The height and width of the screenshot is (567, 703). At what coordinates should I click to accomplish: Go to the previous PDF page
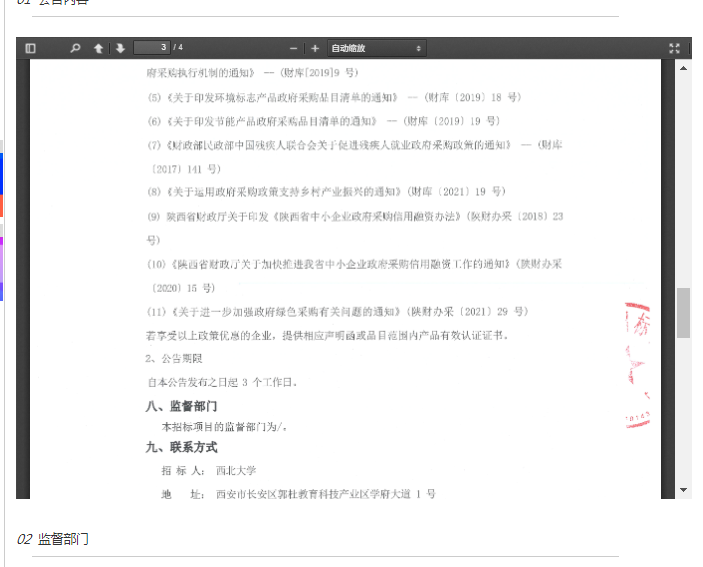[x=98, y=48]
